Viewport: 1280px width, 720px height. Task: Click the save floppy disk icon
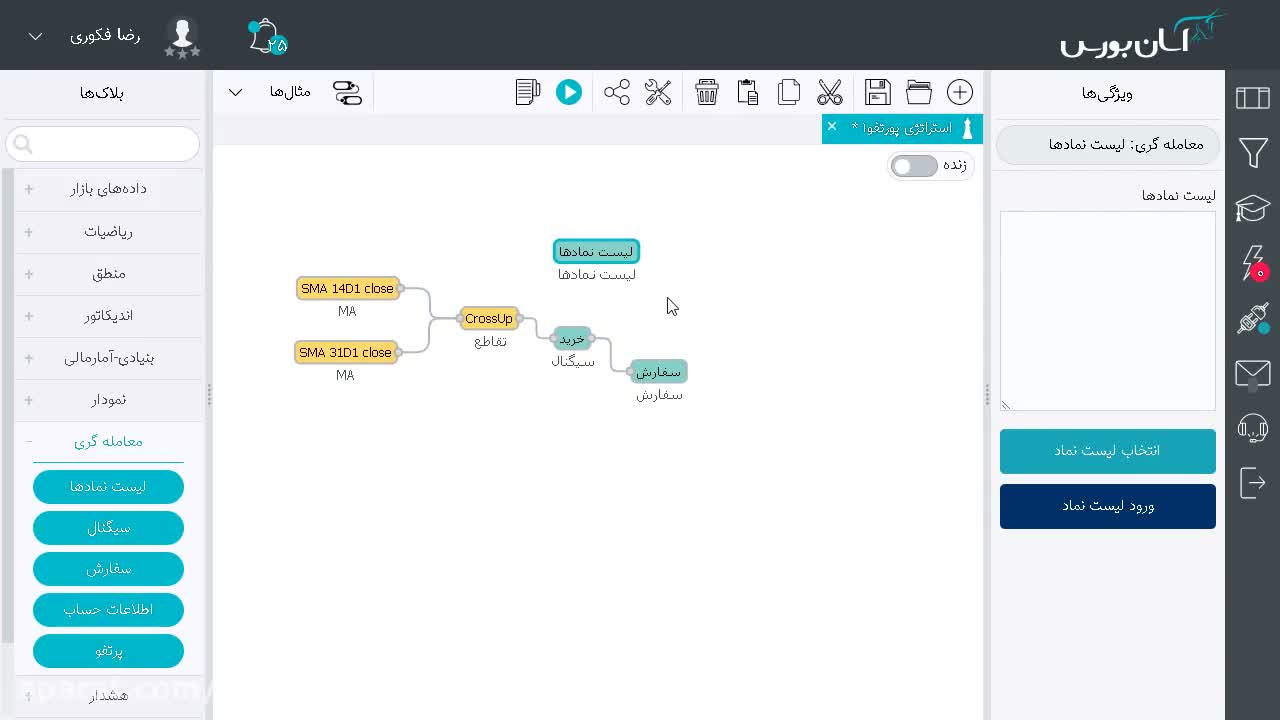(x=878, y=92)
